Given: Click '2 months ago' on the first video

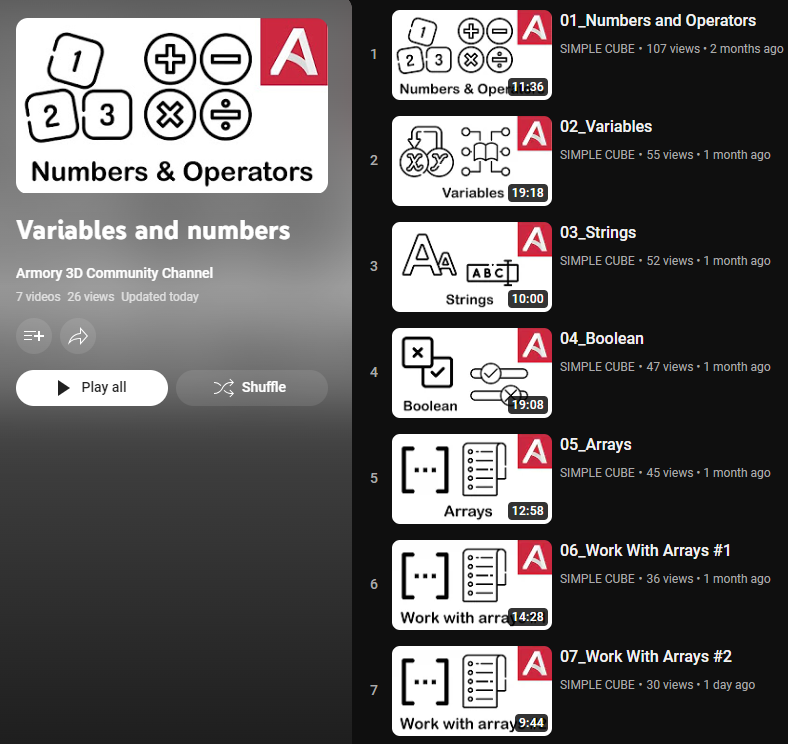Looking at the screenshot, I should 746,49.
